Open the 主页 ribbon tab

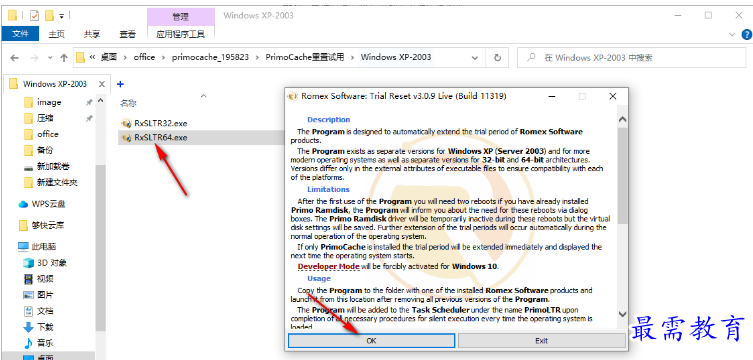click(56, 34)
